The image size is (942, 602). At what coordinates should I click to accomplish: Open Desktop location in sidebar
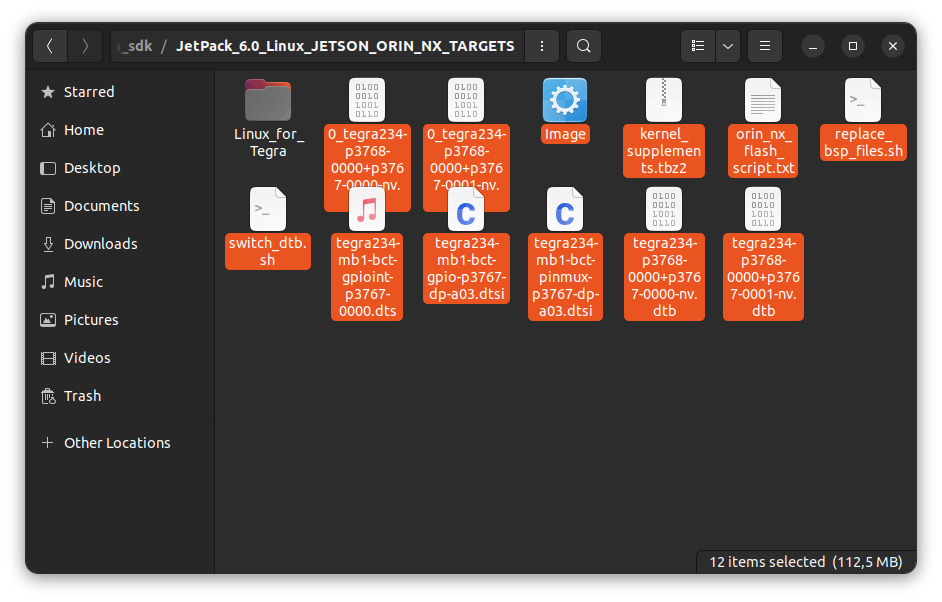tap(120, 168)
